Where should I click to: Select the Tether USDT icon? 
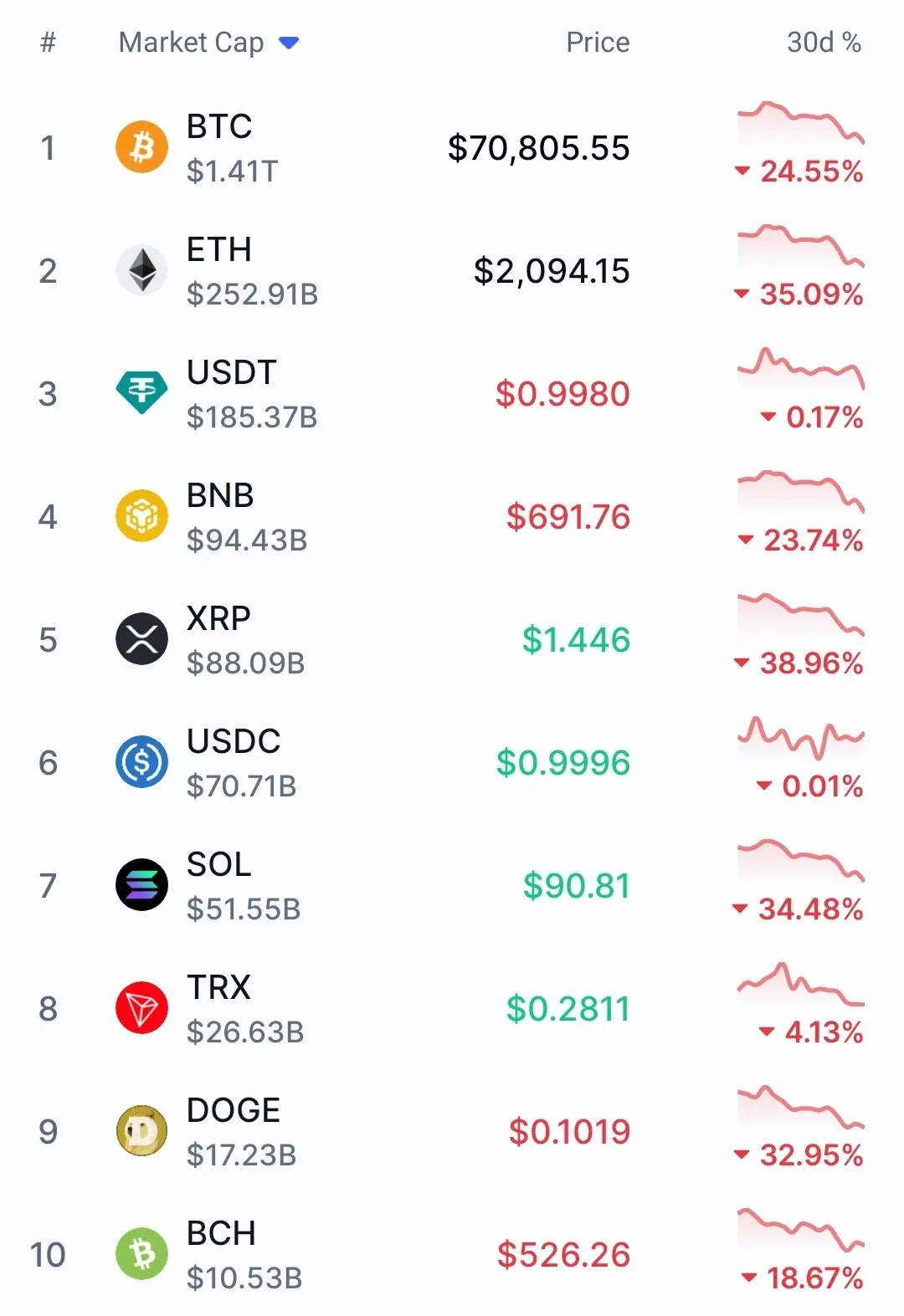[141, 393]
